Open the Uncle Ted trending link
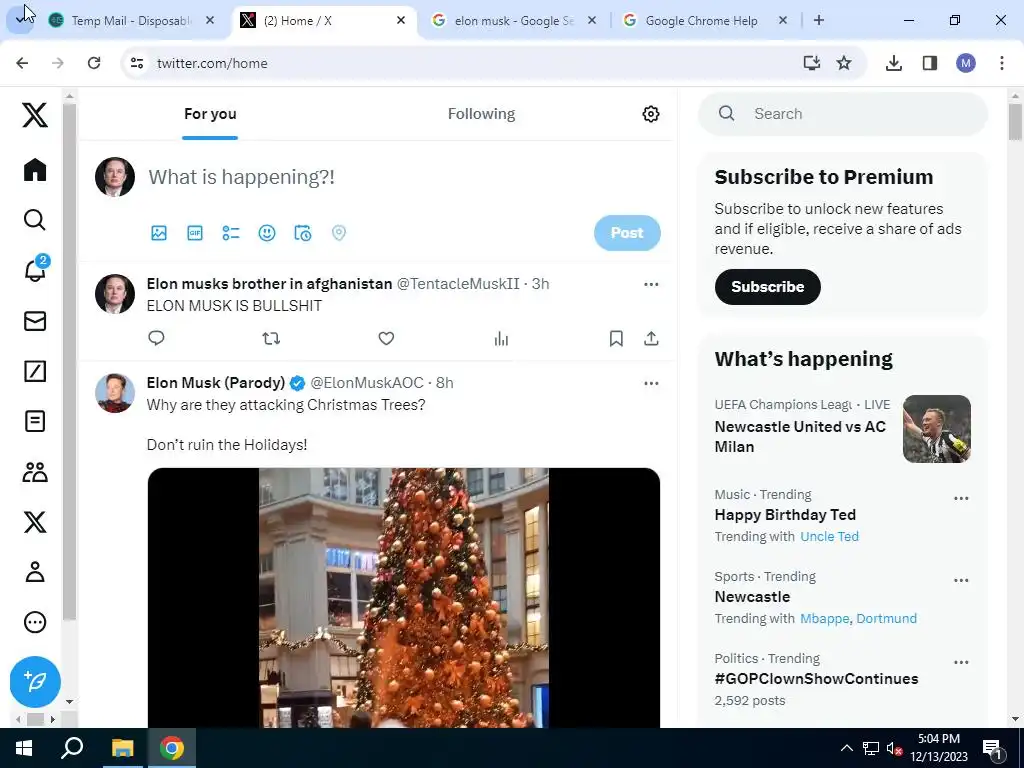 829,536
